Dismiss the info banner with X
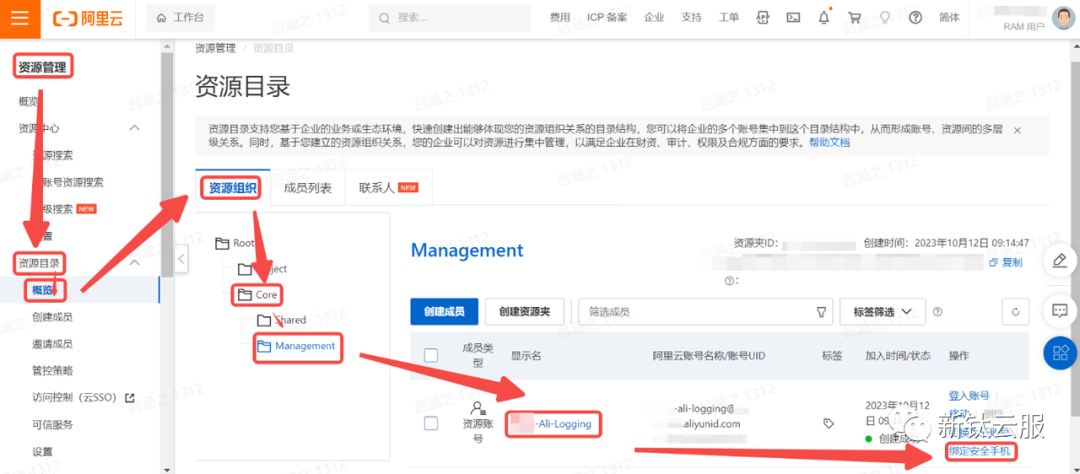 (1017, 130)
